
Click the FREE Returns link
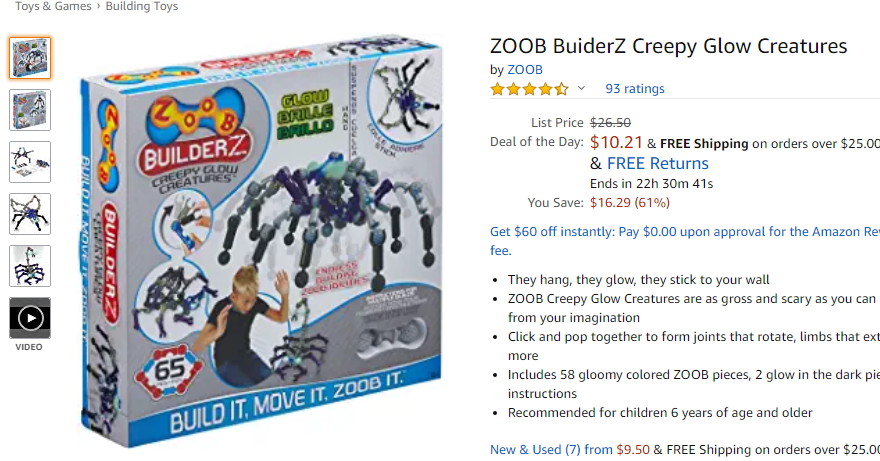(658, 163)
